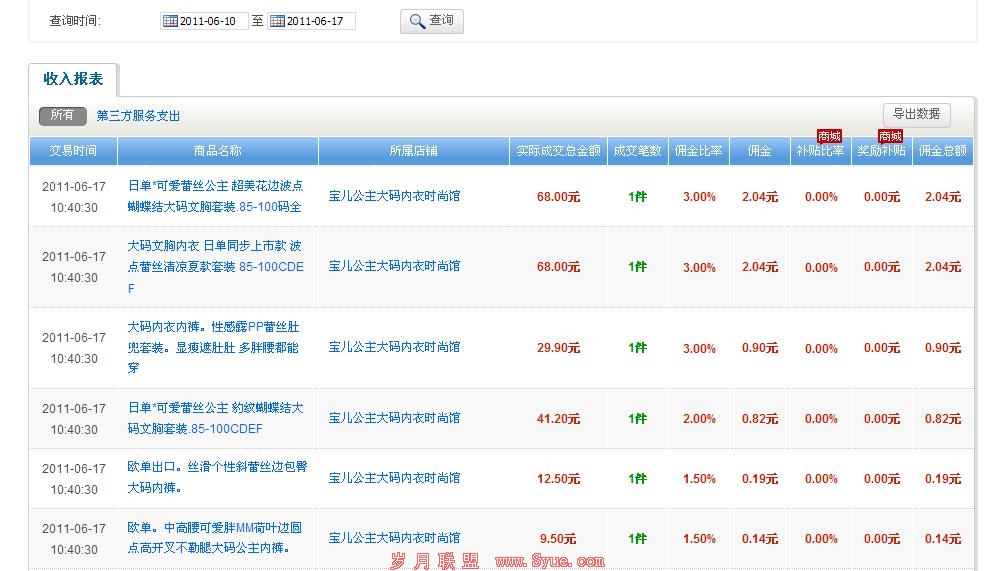Switch to the 收入报表 tab

point(73,79)
